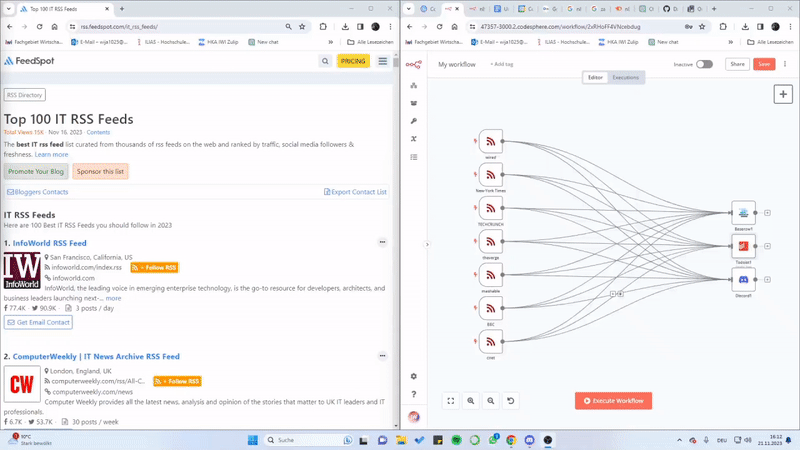This screenshot has width=800, height=450.
Task: Select the mashable RSS node
Action: pos(490,275)
